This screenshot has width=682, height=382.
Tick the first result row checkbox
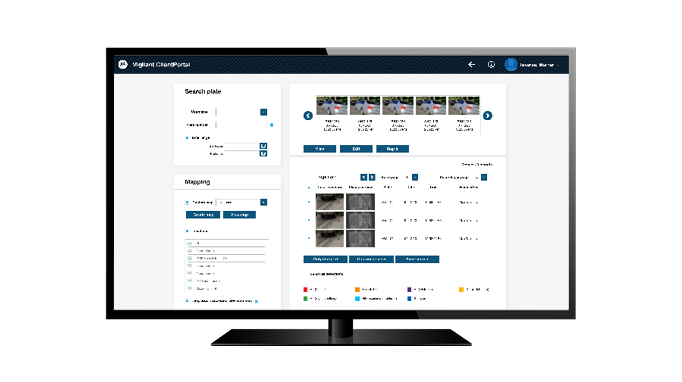click(x=309, y=202)
